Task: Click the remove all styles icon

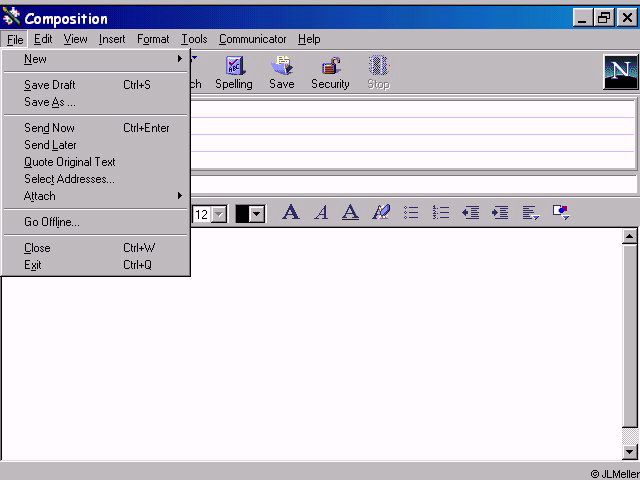Action: tap(381, 212)
